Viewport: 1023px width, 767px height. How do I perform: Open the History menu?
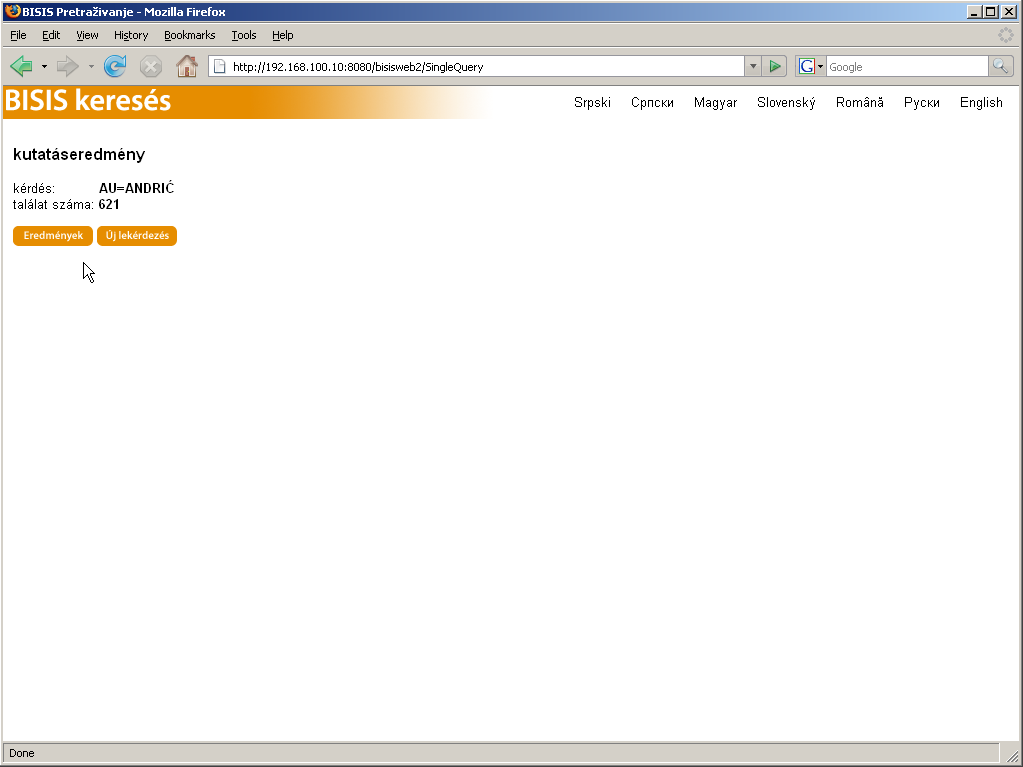(x=130, y=35)
